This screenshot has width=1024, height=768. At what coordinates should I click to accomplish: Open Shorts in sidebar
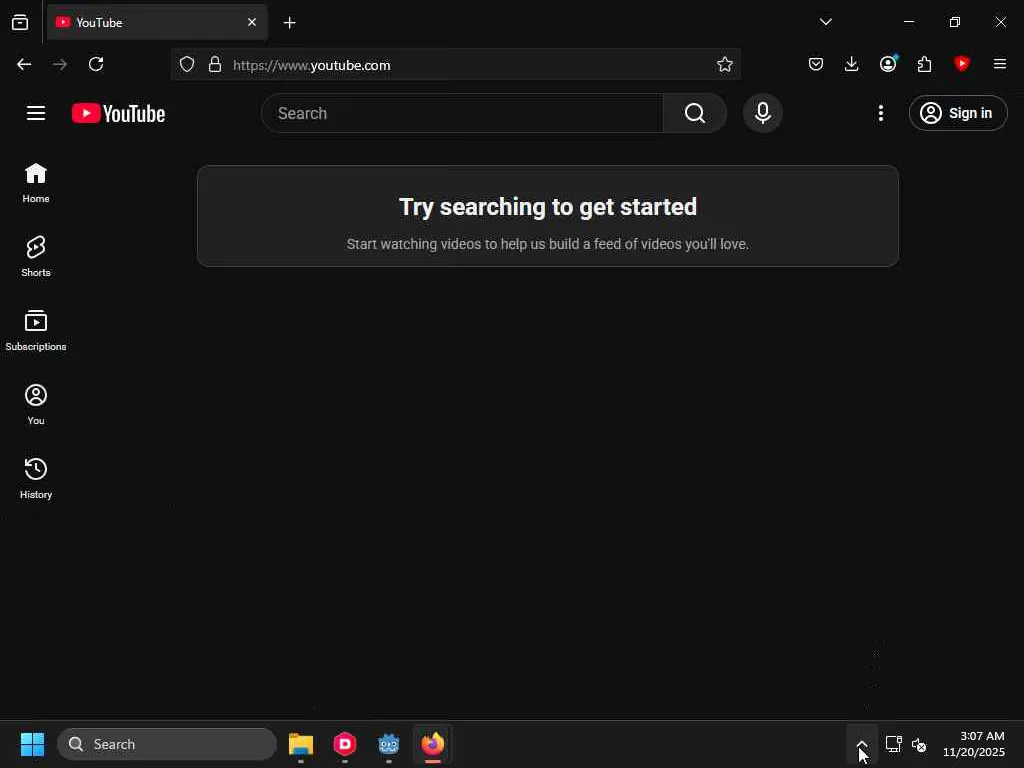click(36, 257)
